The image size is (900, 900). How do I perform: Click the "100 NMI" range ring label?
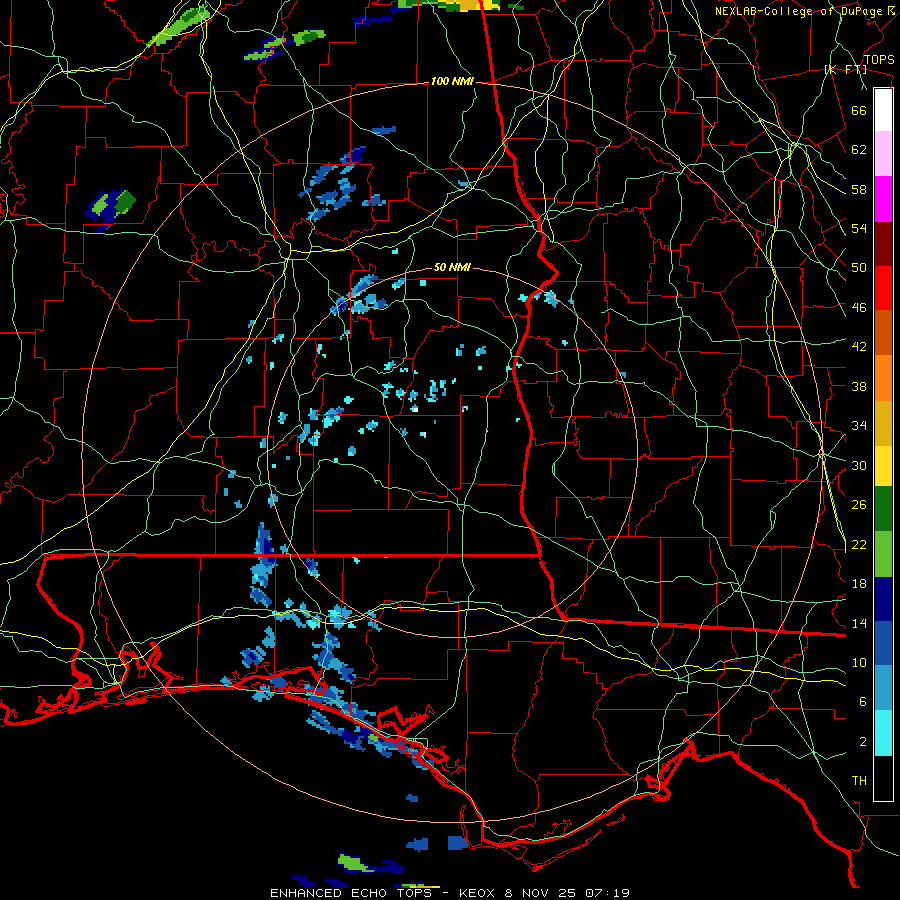point(452,82)
